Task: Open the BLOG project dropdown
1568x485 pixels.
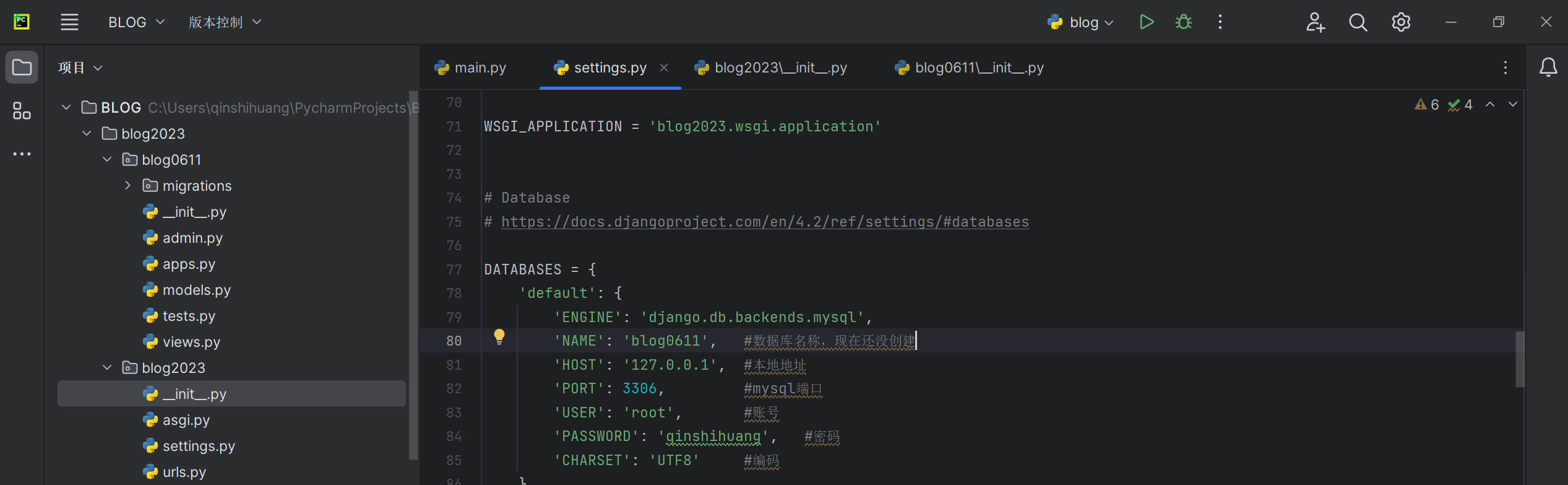Action: tap(137, 22)
